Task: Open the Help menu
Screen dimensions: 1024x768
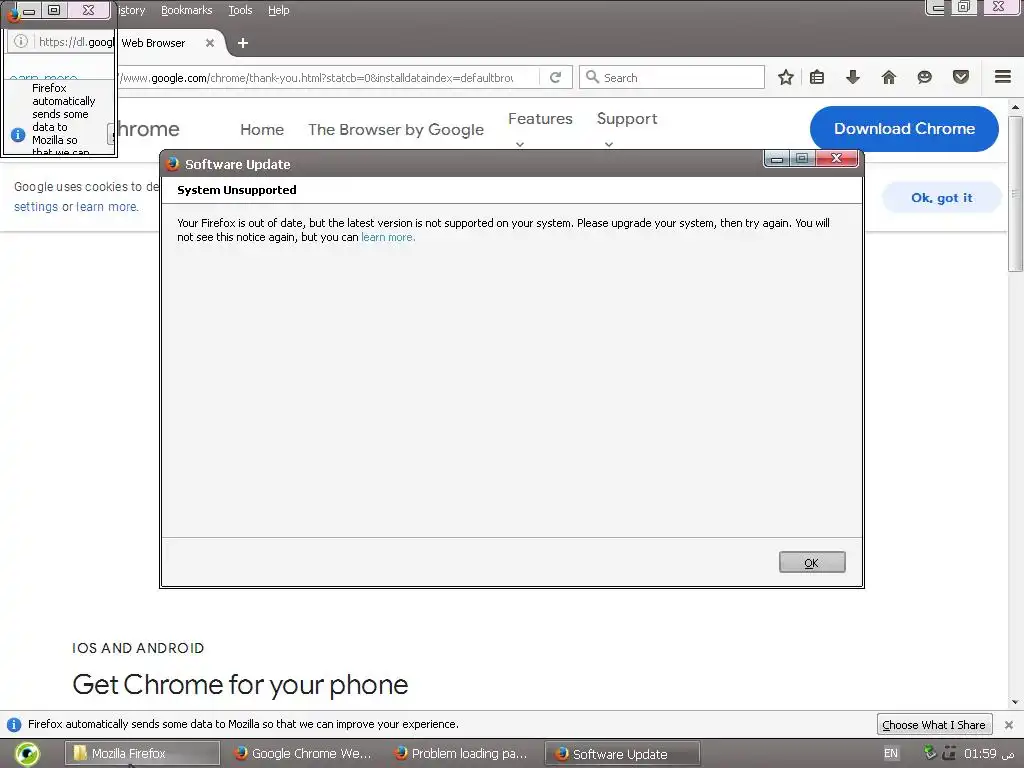Action: [279, 10]
